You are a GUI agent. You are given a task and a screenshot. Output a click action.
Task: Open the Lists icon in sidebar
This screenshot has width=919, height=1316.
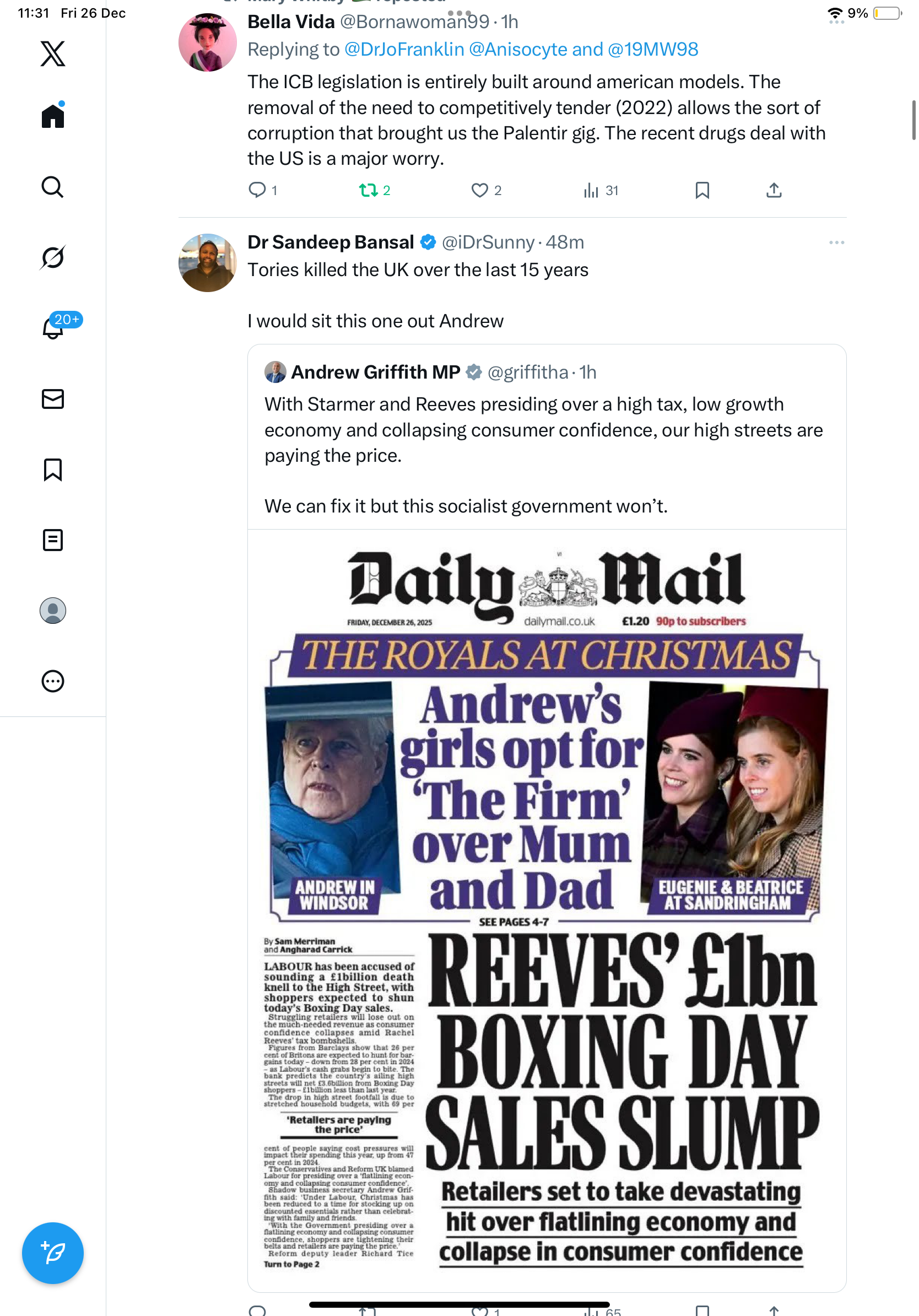(53, 540)
